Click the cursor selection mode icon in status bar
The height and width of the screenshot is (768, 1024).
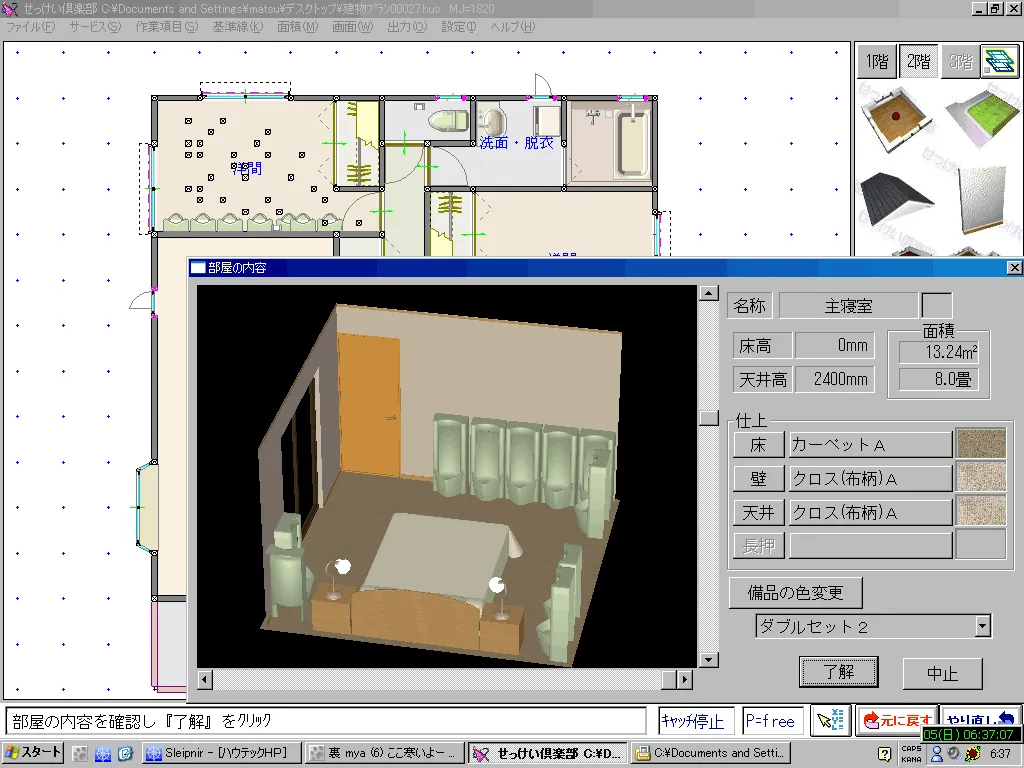point(829,720)
